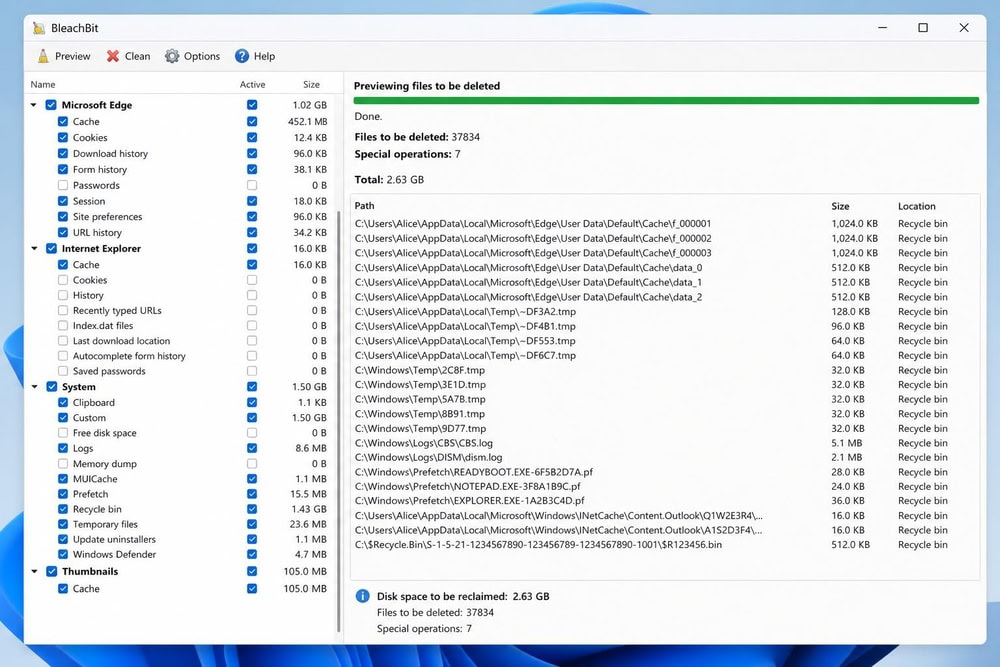Click the blue info icon beside Disk space

coord(362,596)
